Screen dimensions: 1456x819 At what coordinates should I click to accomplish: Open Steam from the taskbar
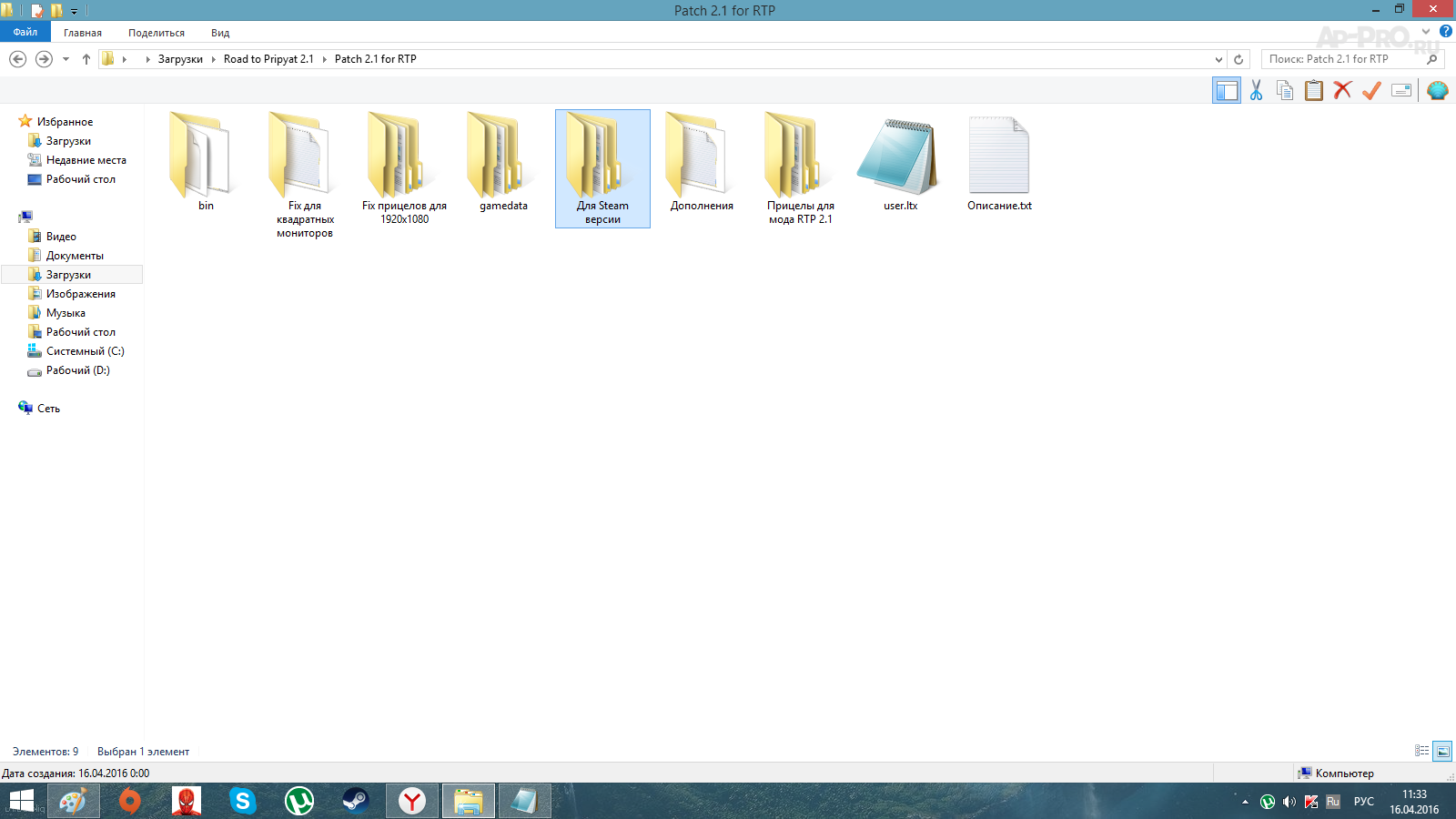tap(356, 801)
